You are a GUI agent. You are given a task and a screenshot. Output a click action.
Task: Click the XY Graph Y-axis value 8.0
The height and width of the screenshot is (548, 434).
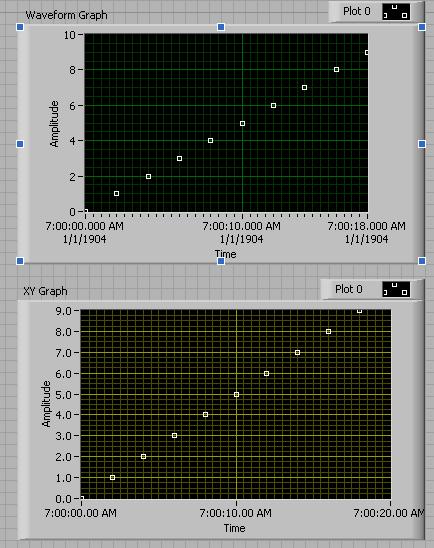point(63,332)
